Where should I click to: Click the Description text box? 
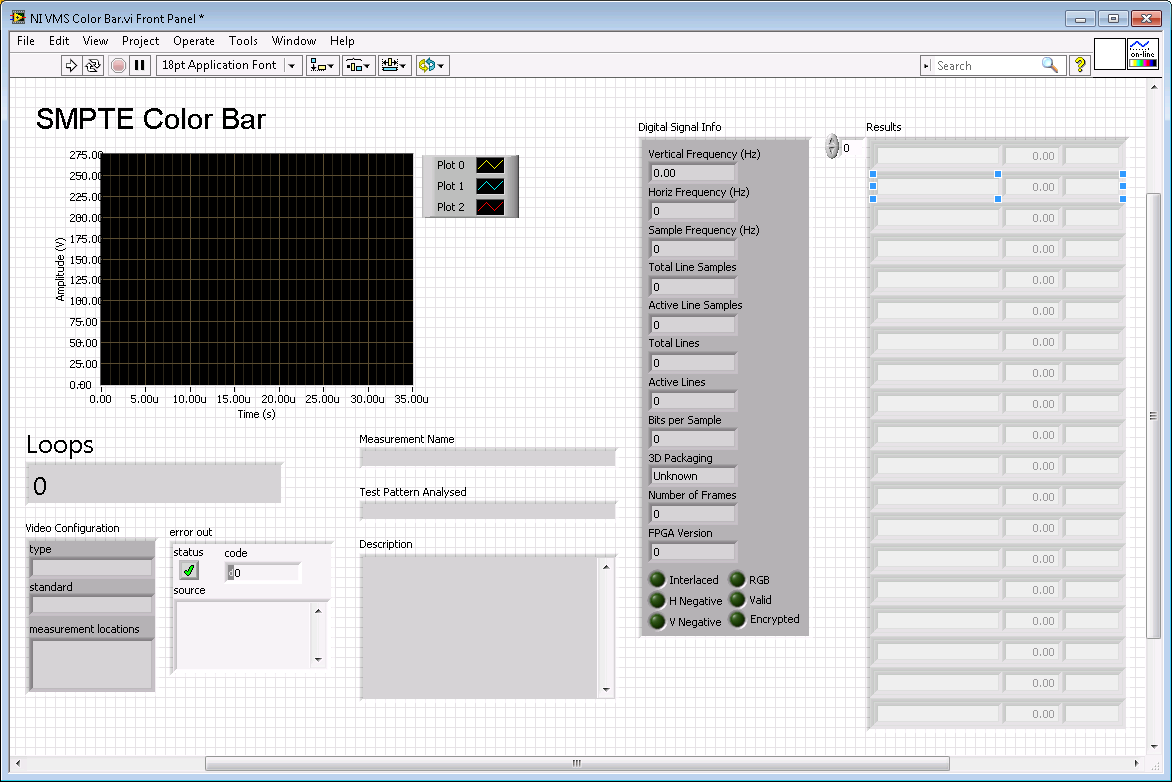[x=480, y=628]
